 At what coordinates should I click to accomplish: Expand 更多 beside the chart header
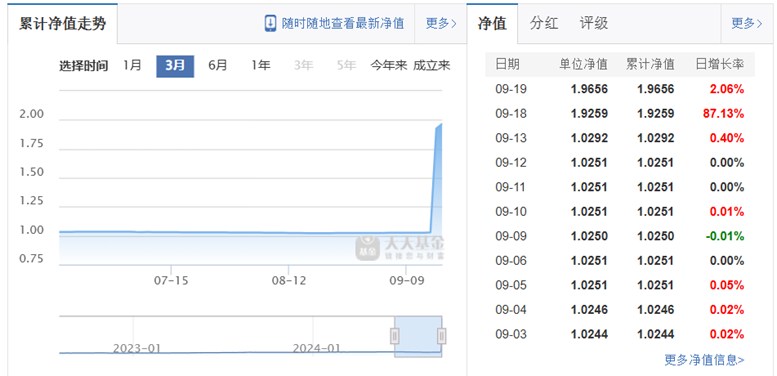[441, 23]
